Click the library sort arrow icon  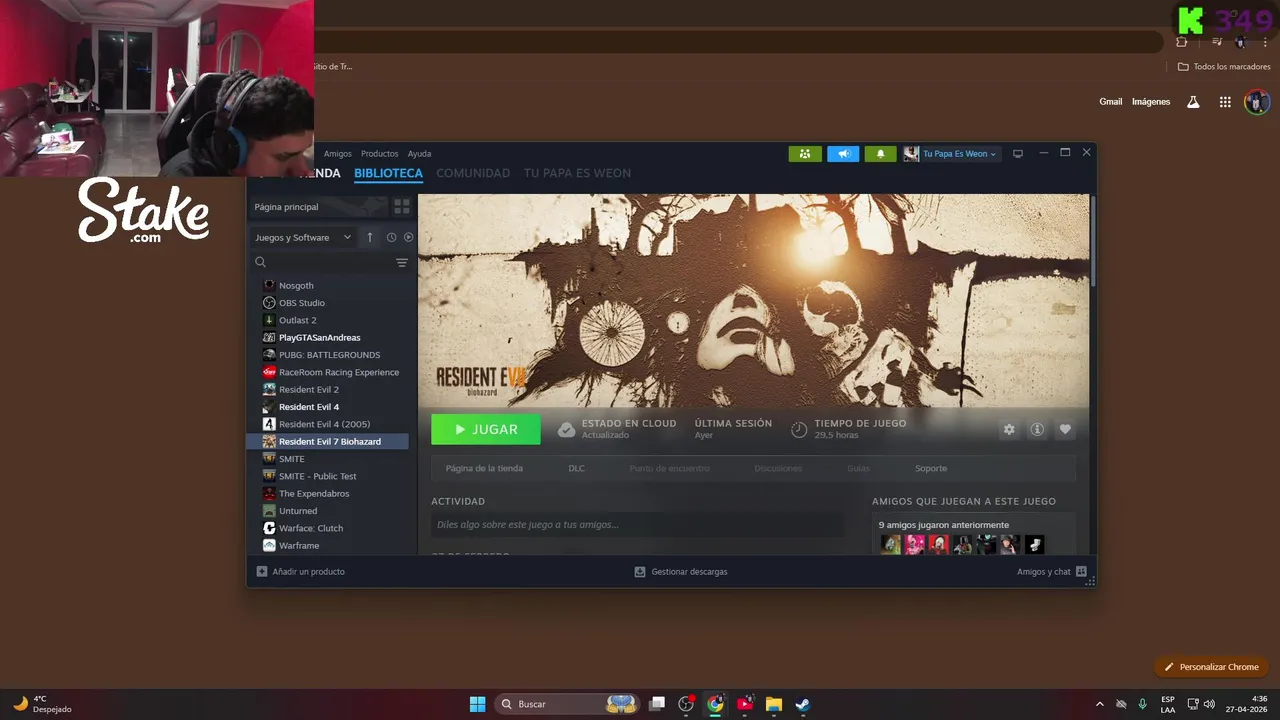[x=370, y=237]
